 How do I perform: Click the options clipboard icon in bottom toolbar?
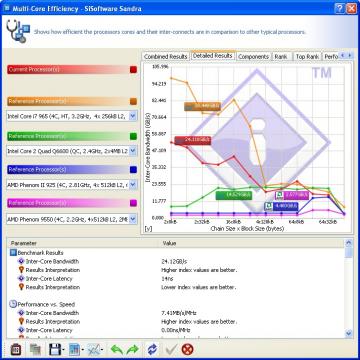click(x=15, y=349)
